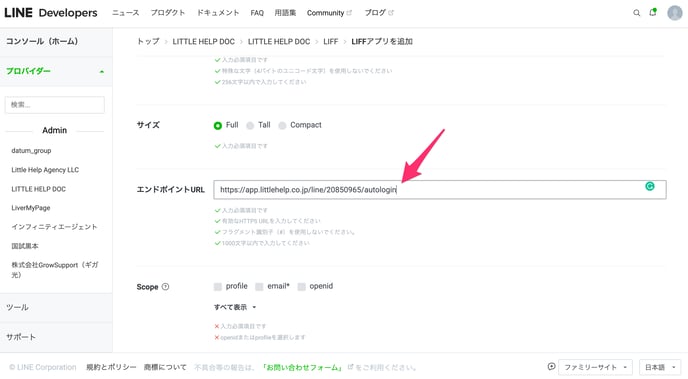Open 規約とポリシー footer link
The width and height of the screenshot is (688, 379).
point(111,367)
